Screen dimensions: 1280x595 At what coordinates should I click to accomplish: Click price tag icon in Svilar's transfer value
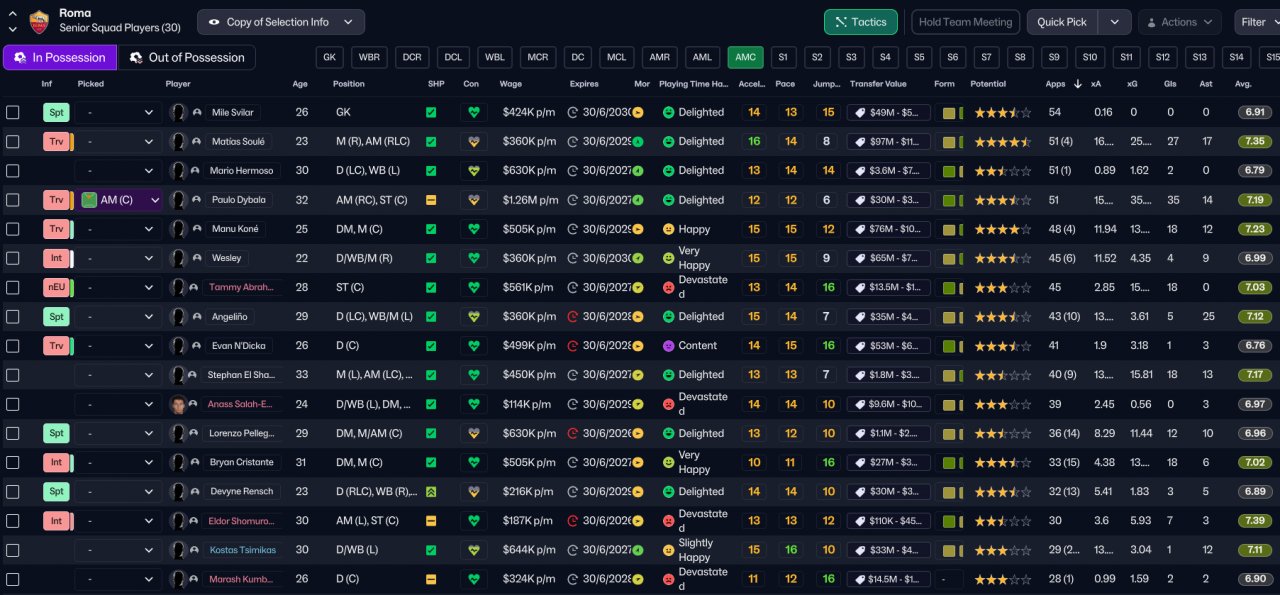click(x=858, y=113)
